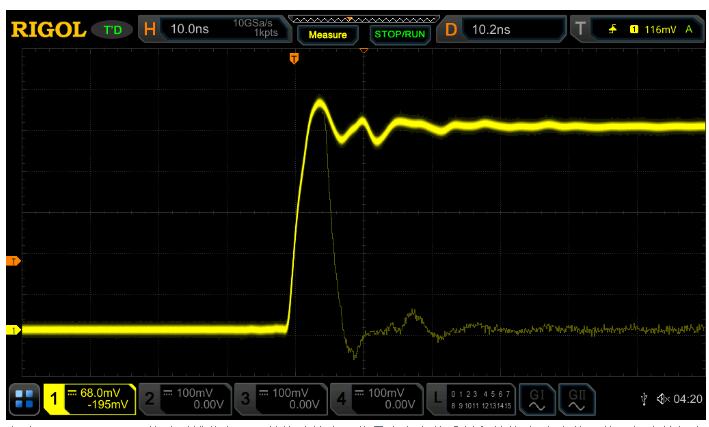Open the Measure menu
709x427 pixels.
pyautogui.click(x=327, y=31)
